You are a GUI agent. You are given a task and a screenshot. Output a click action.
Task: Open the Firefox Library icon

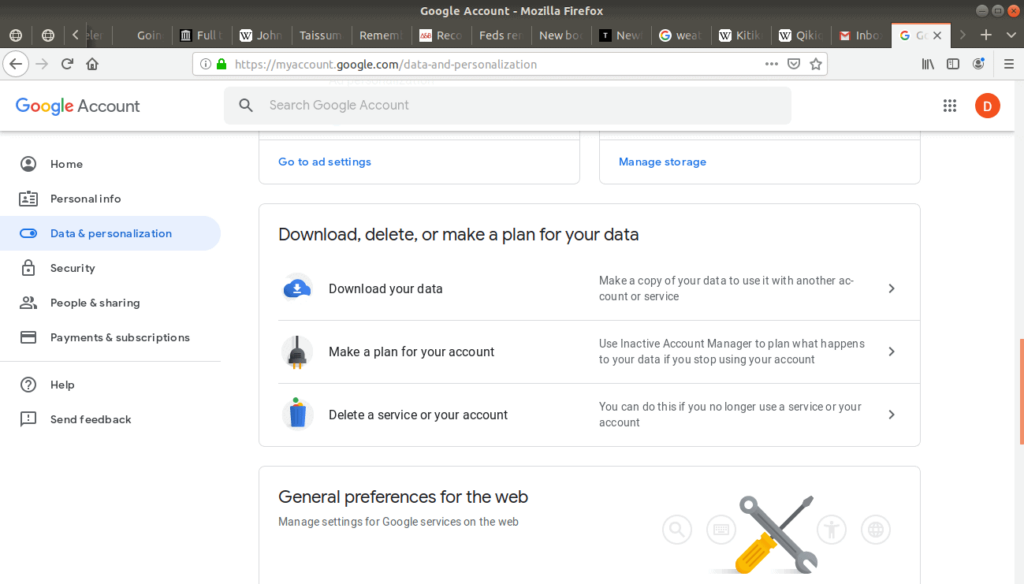point(928,64)
